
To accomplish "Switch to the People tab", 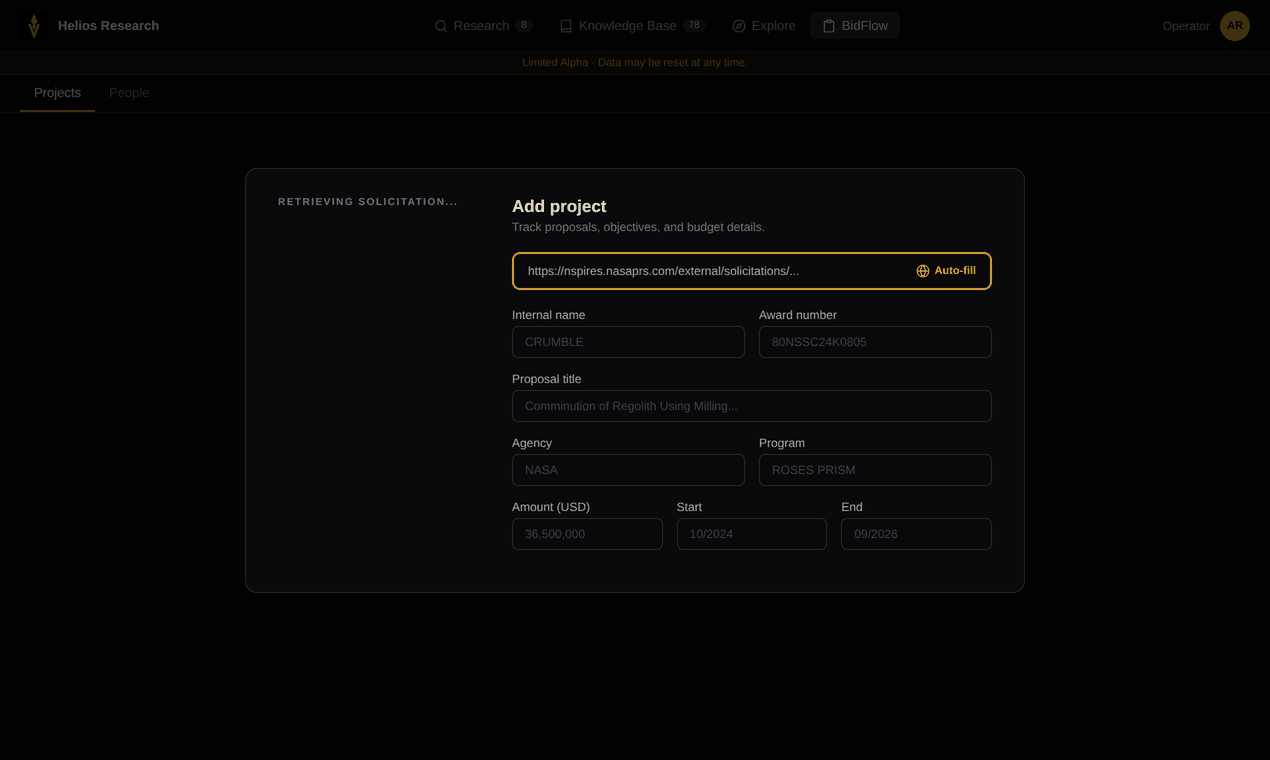I will (x=129, y=93).
